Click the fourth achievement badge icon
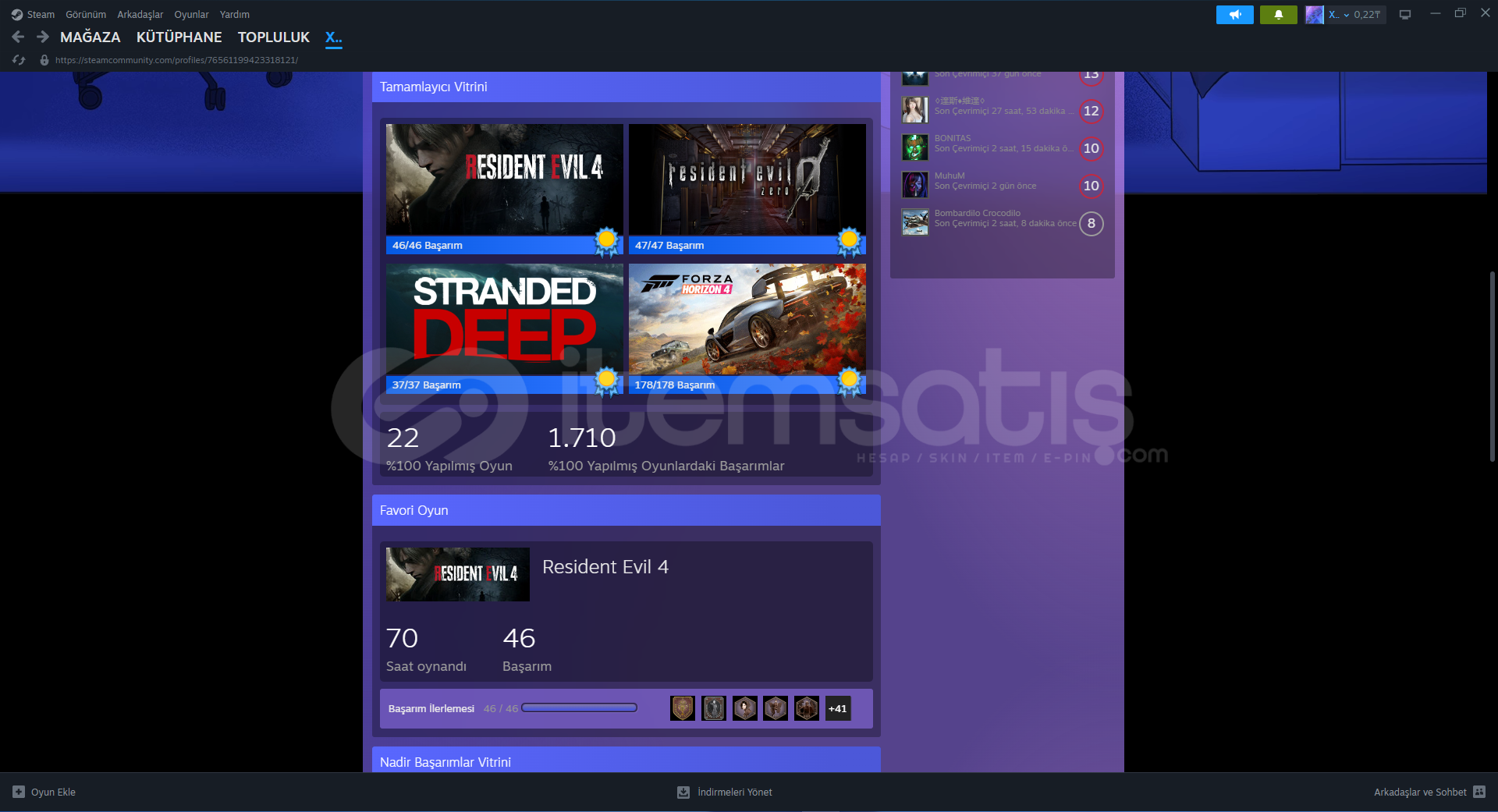Screen dimensions: 1498x812 [x=776, y=708]
